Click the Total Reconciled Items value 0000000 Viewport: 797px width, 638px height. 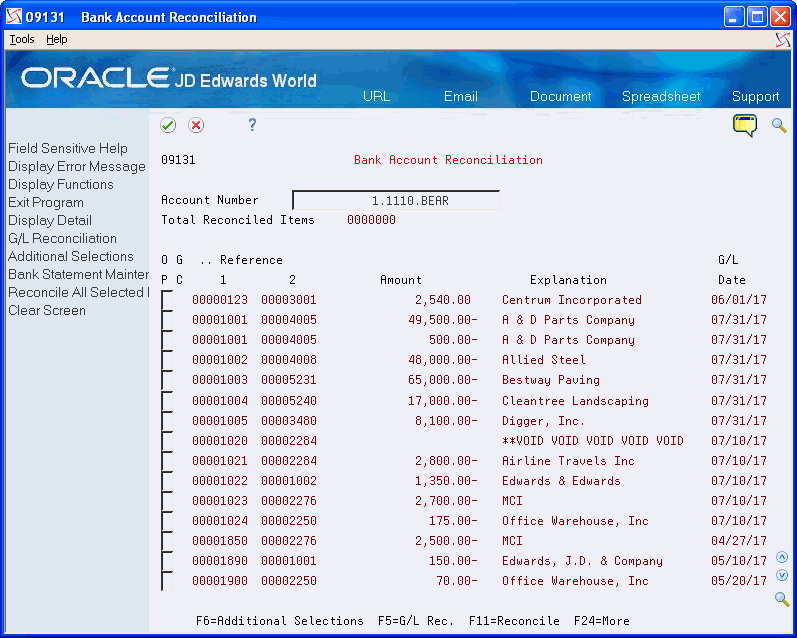[371, 220]
